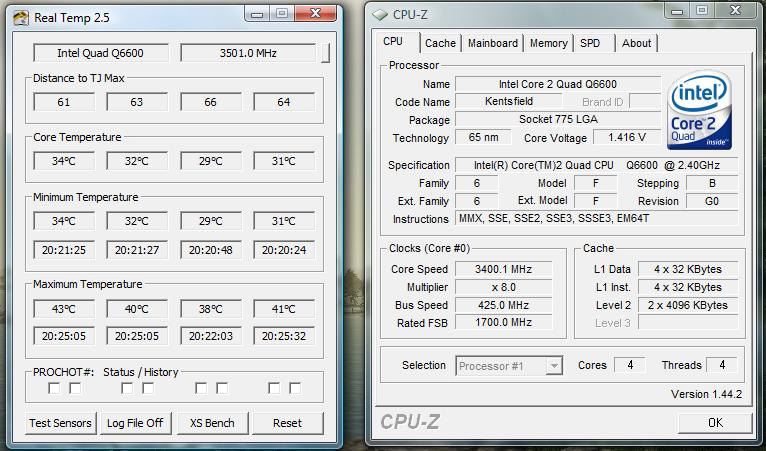Click the small button beside 3501.0 MHz
The image size is (766, 451).
coord(325,53)
